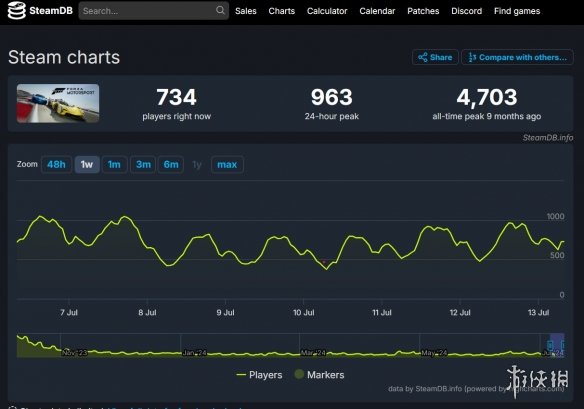Screen dimensions: 584x409
Task: Open the SteamDB logo home link
Action: click(x=40, y=10)
